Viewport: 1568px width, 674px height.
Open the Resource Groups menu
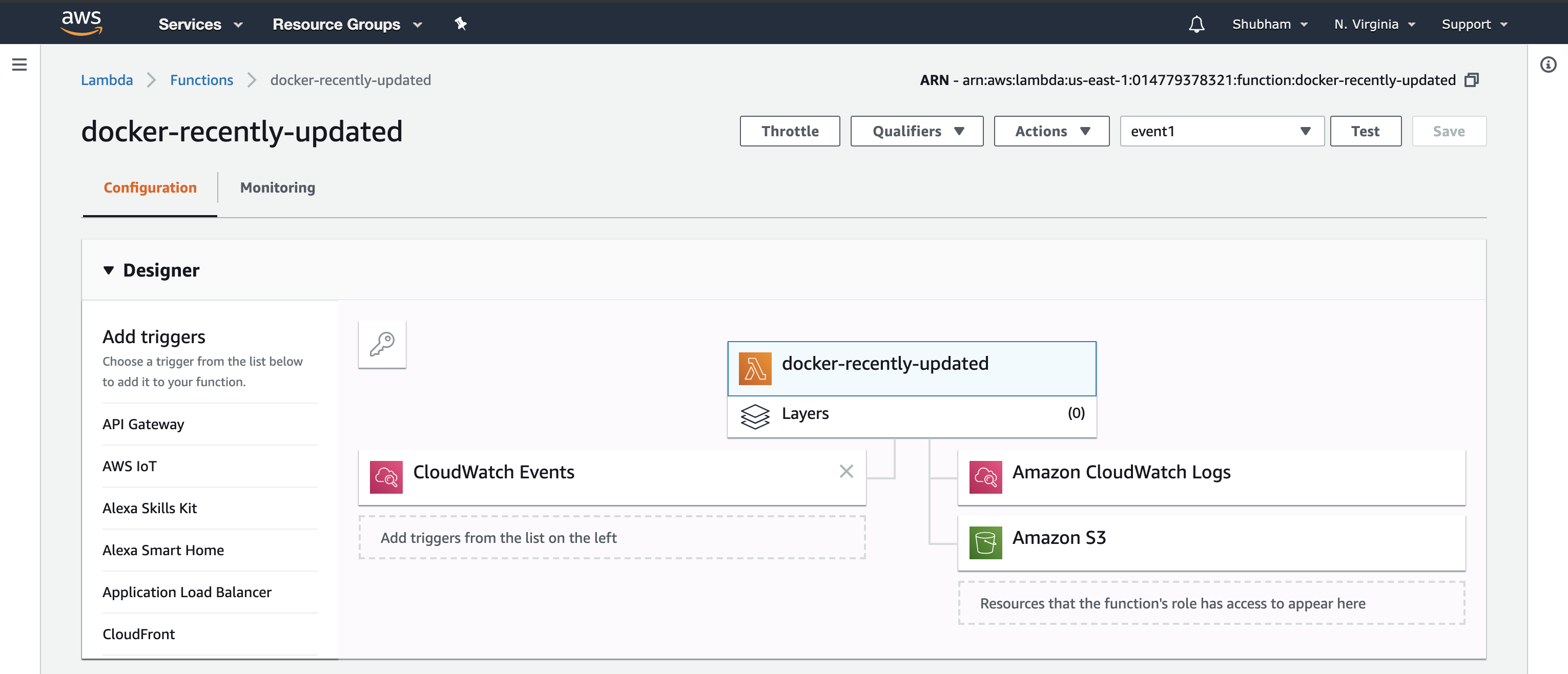(x=347, y=25)
